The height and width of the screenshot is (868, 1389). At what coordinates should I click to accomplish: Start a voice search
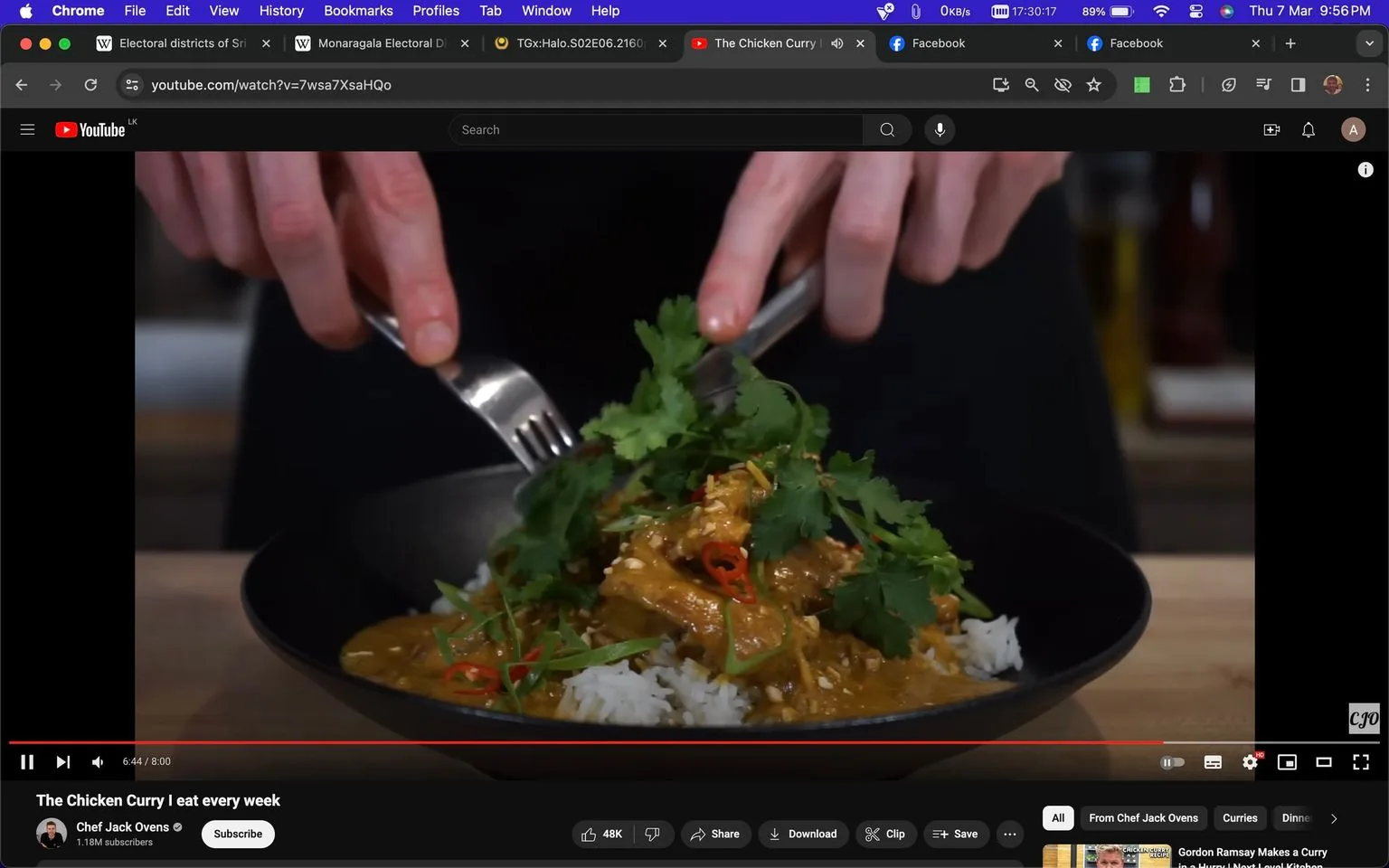940,129
